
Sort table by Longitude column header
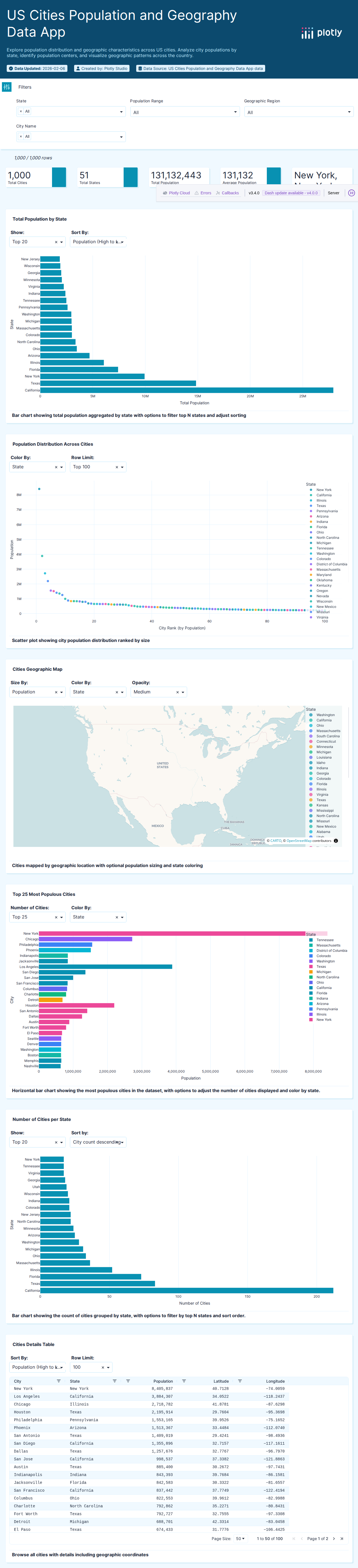275,1382
